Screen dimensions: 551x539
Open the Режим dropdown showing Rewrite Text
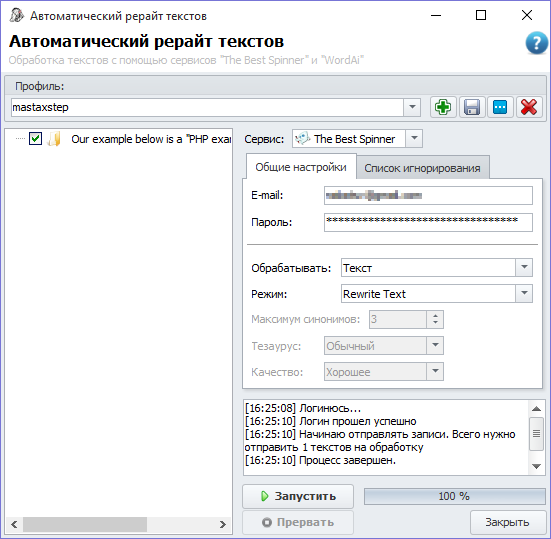[524, 293]
